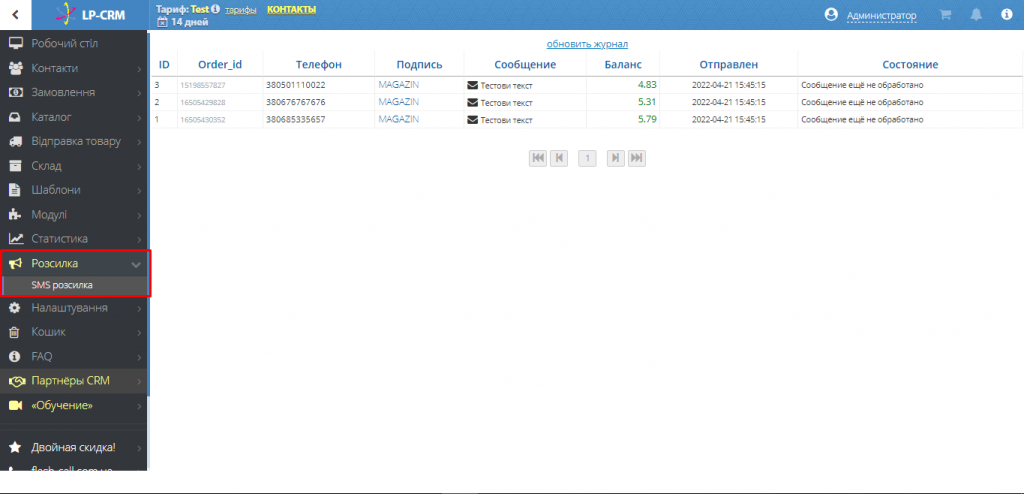Click the «Обучение» video camera icon
This screenshot has height=494, width=1024.
pos(16,406)
